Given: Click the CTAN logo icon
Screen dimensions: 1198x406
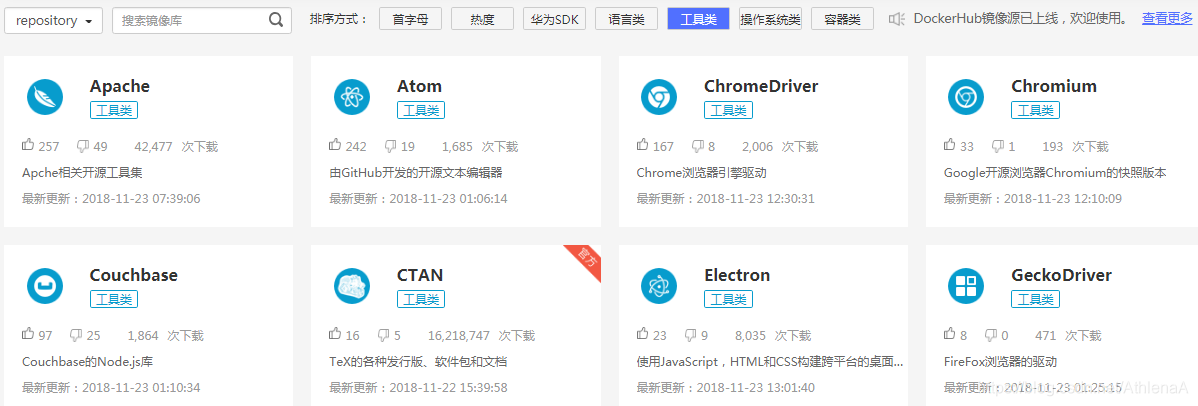Looking at the screenshot, I should tap(352, 286).
